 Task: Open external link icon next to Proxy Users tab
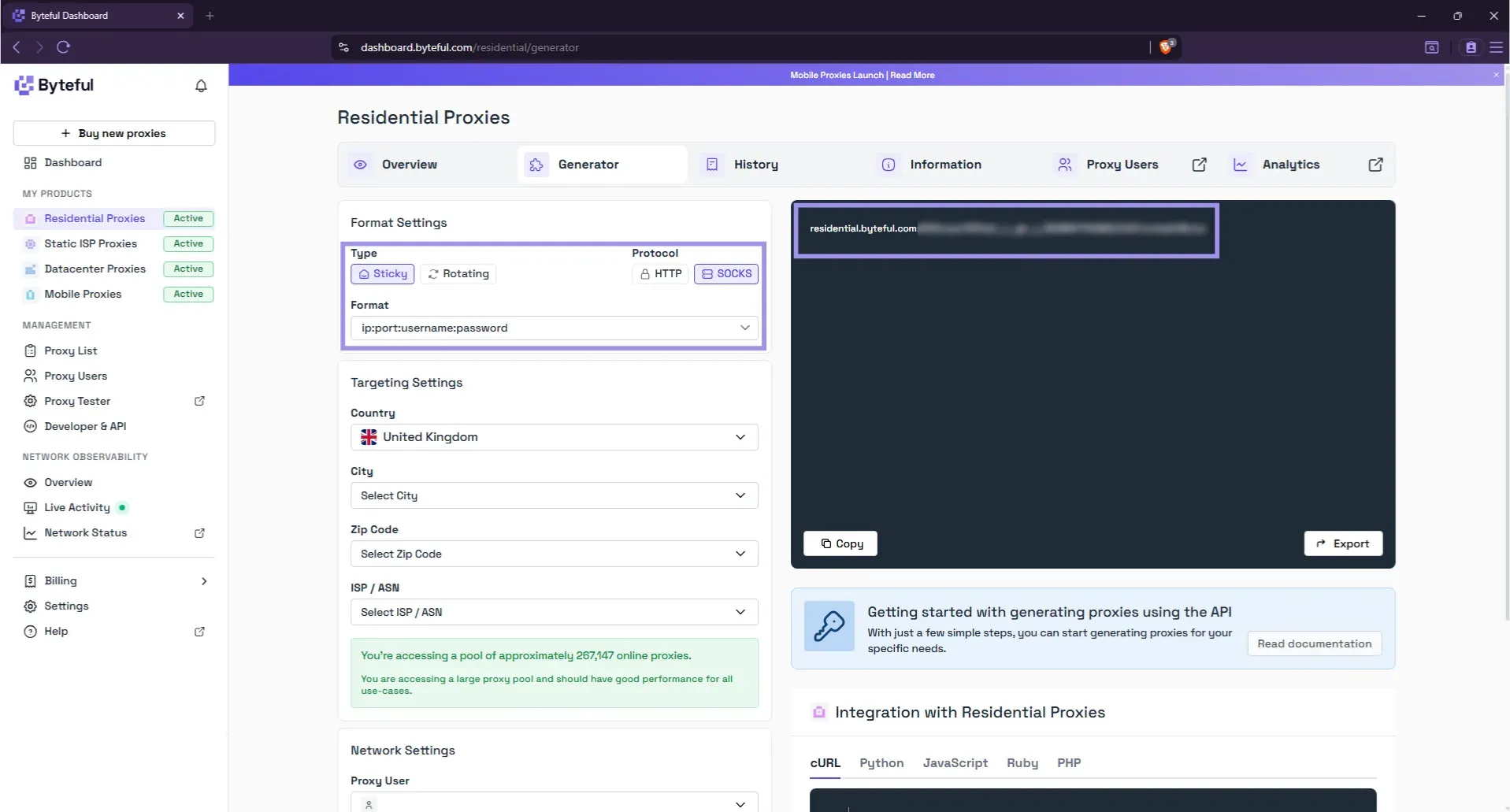(x=1199, y=165)
